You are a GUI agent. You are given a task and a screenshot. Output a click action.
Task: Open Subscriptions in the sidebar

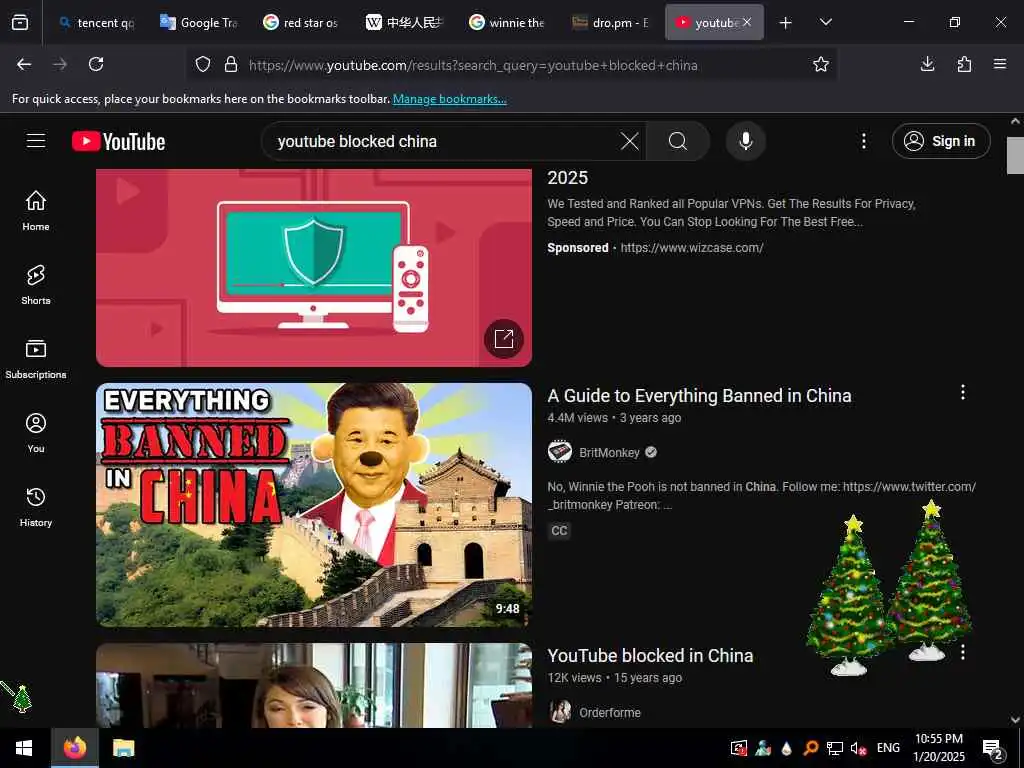(36, 359)
